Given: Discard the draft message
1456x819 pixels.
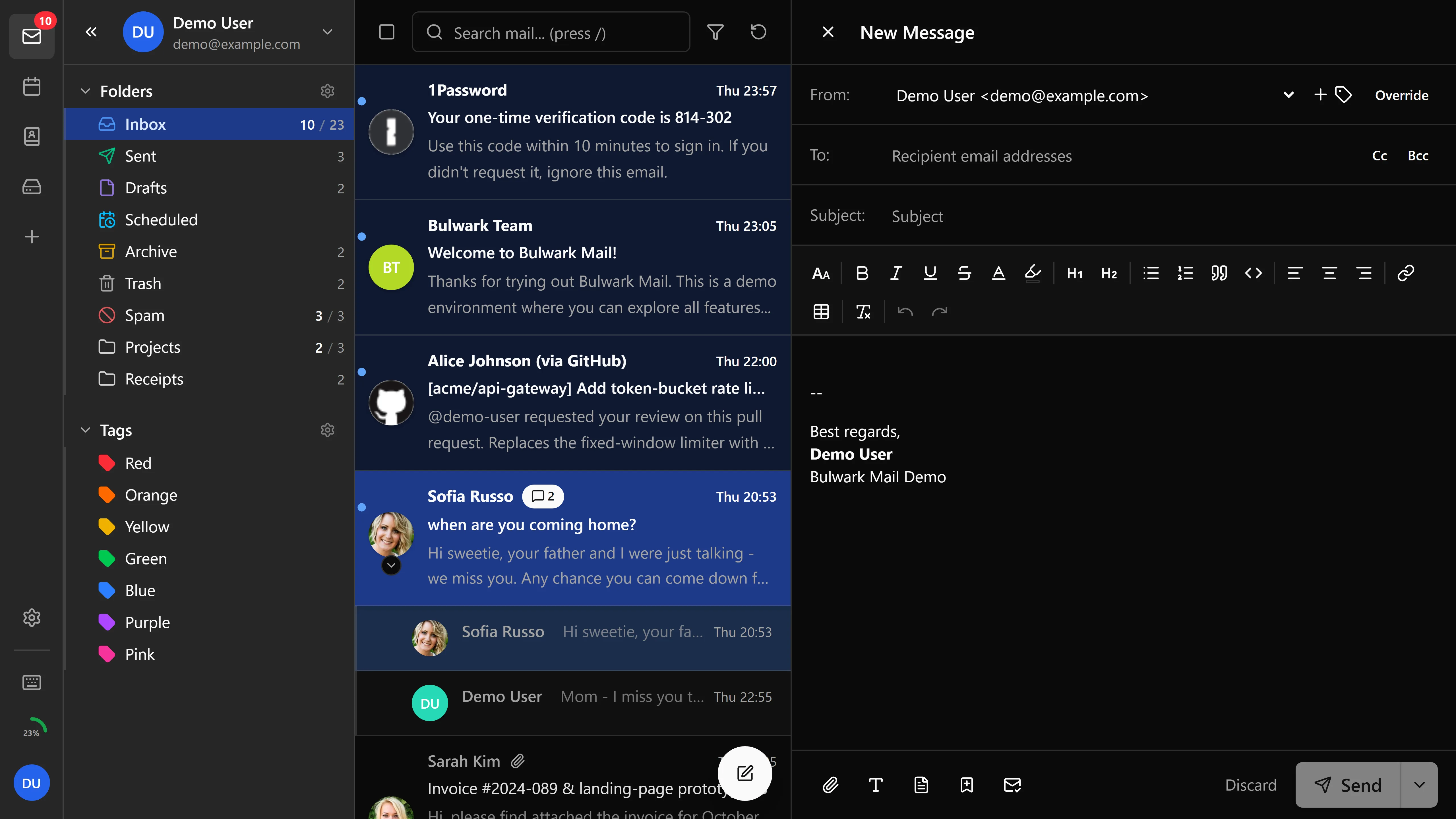Looking at the screenshot, I should (x=1250, y=785).
